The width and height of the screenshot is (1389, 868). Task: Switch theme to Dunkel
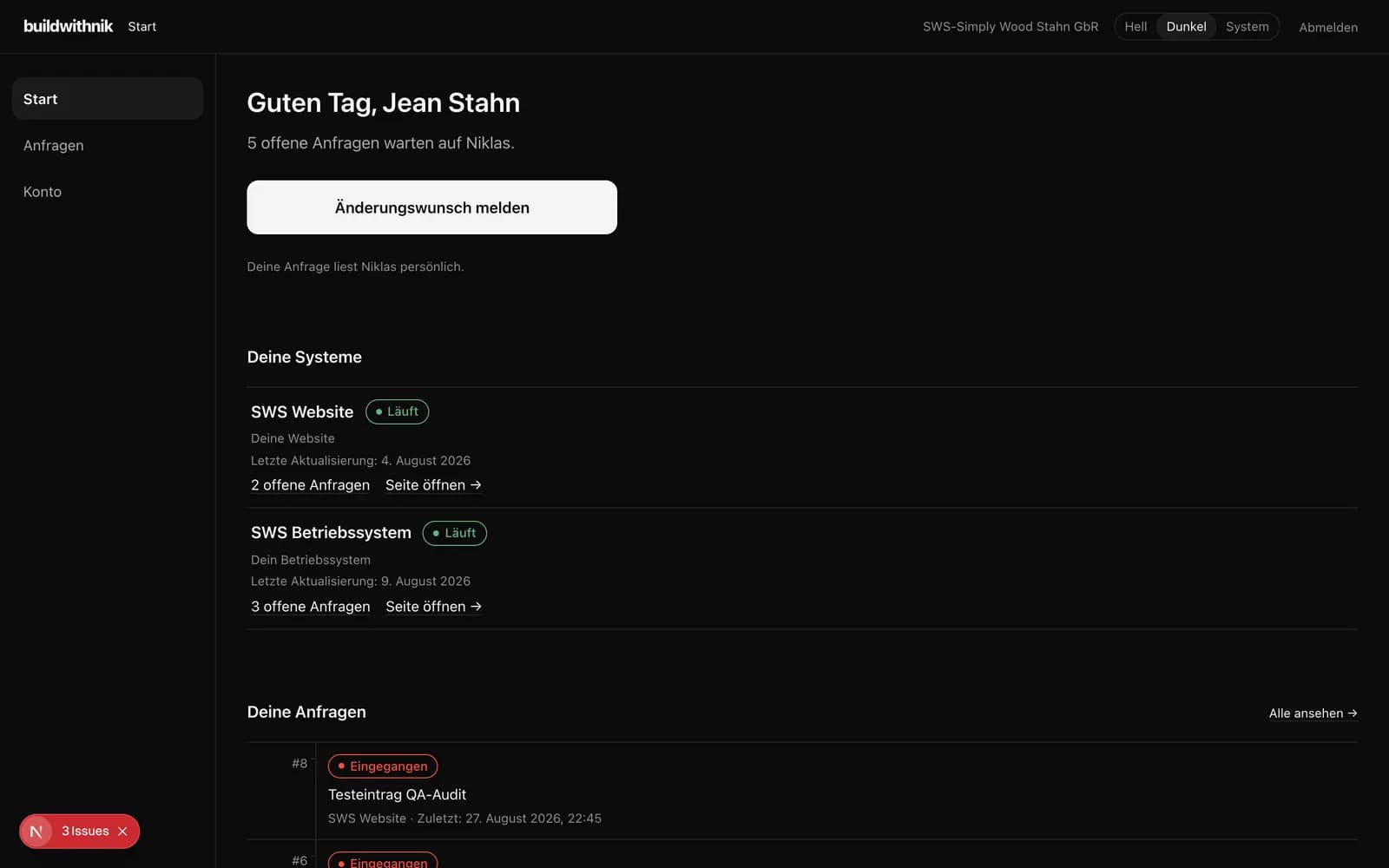tap(1186, 27)
